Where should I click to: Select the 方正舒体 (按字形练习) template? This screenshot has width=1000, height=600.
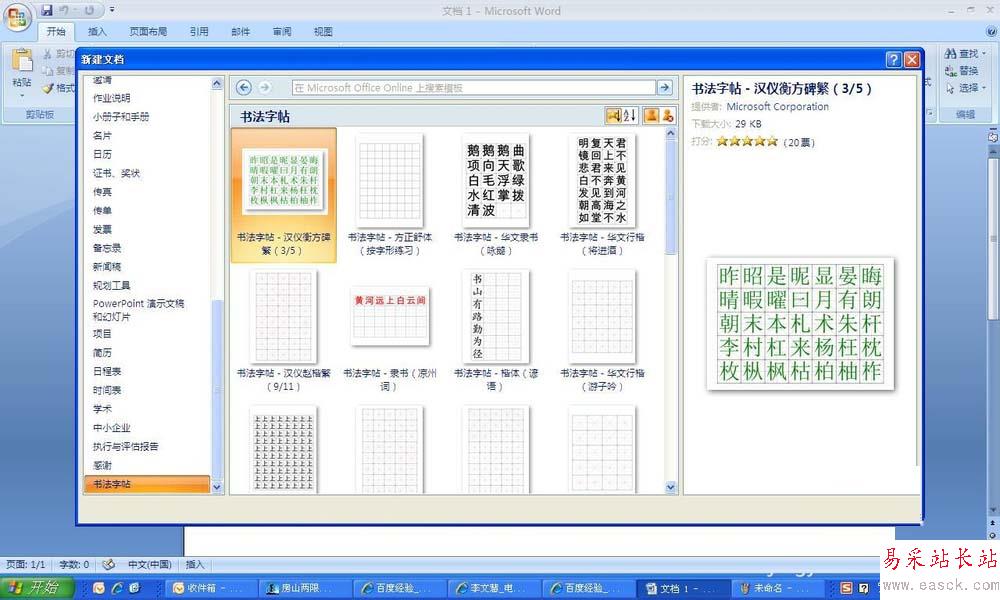pyautogui.click(x=390, y=195)
